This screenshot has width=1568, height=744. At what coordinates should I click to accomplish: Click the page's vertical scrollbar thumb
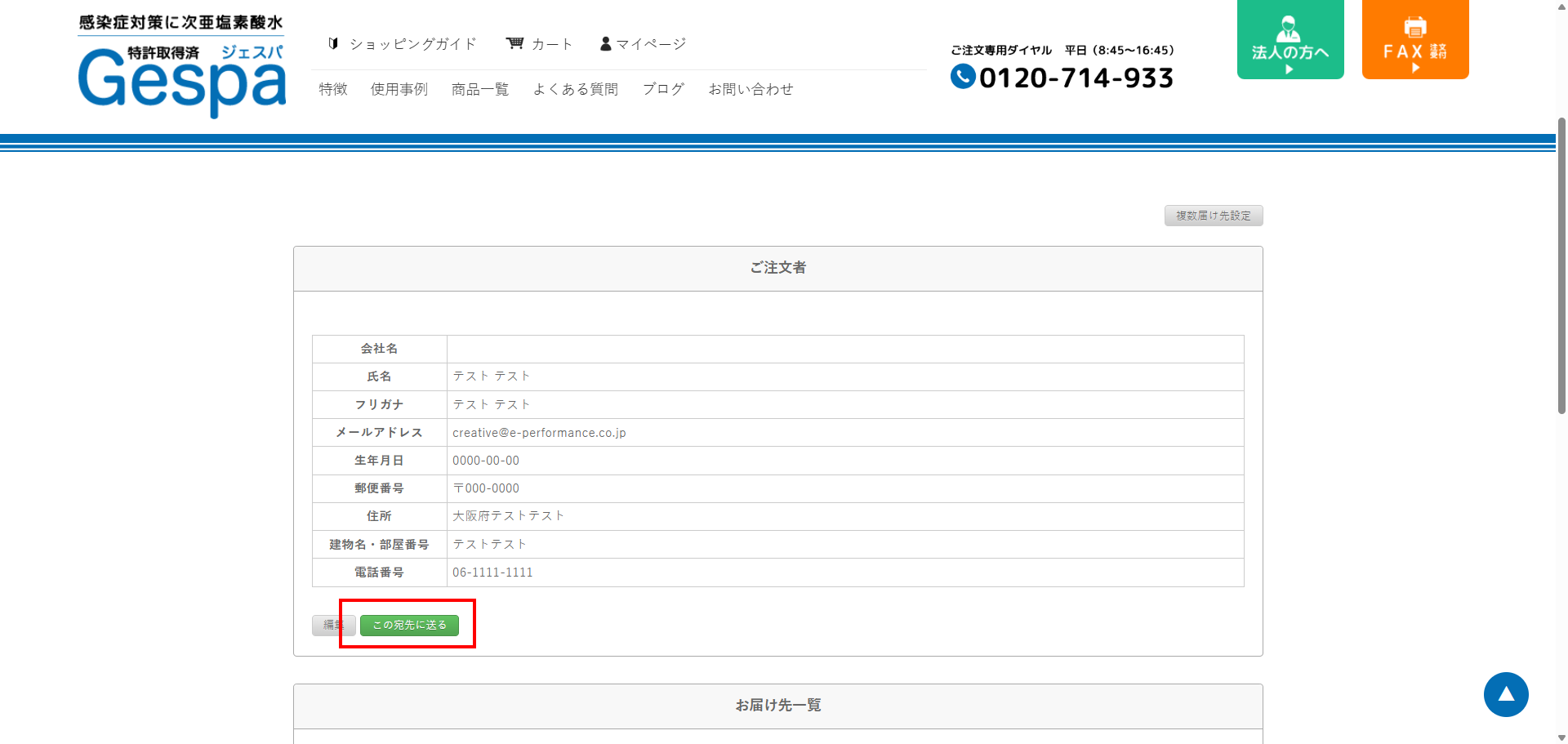[x=1561, y=265]
